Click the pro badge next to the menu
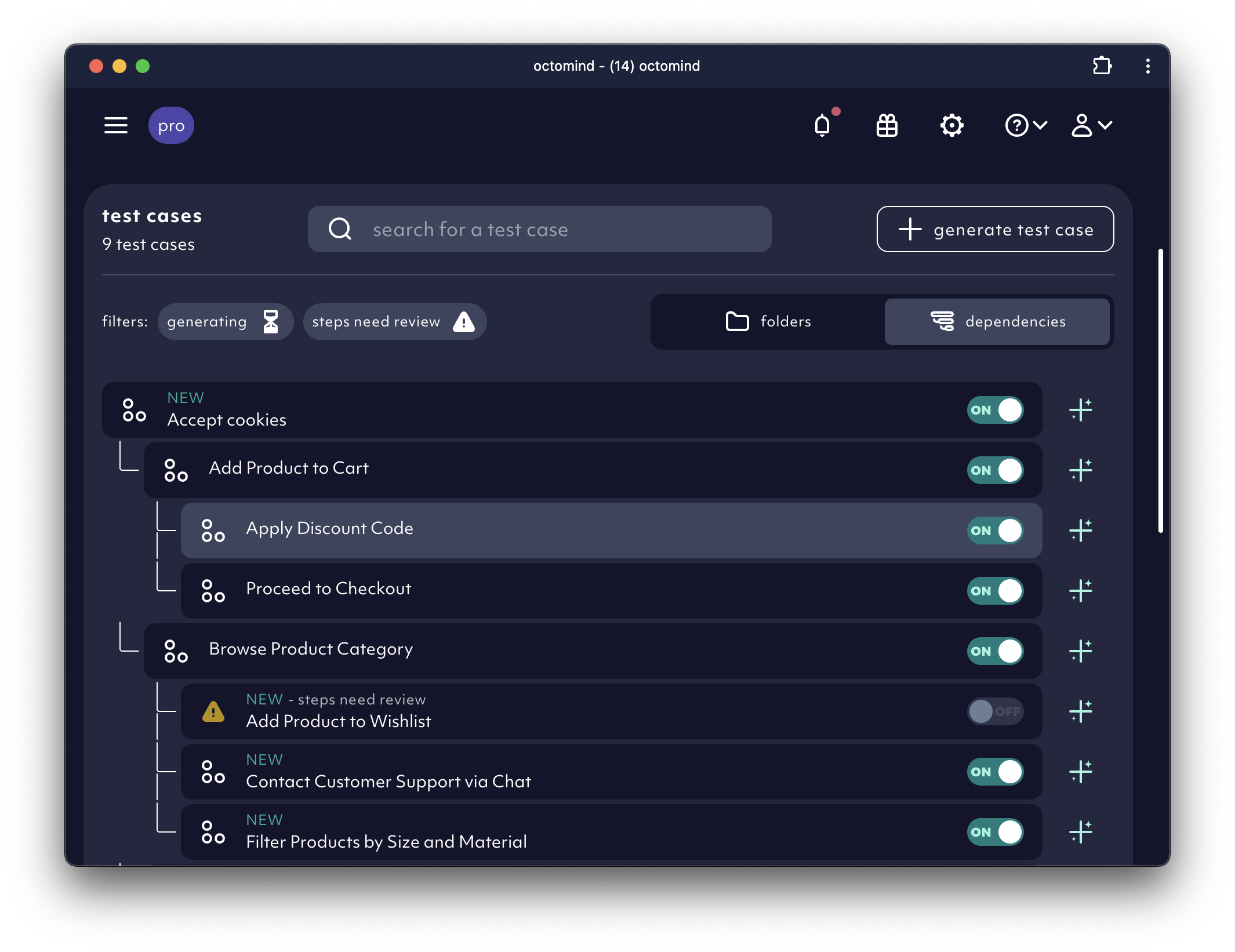The height and width of the screenshot is (952, 1235). tap(171, 125)
